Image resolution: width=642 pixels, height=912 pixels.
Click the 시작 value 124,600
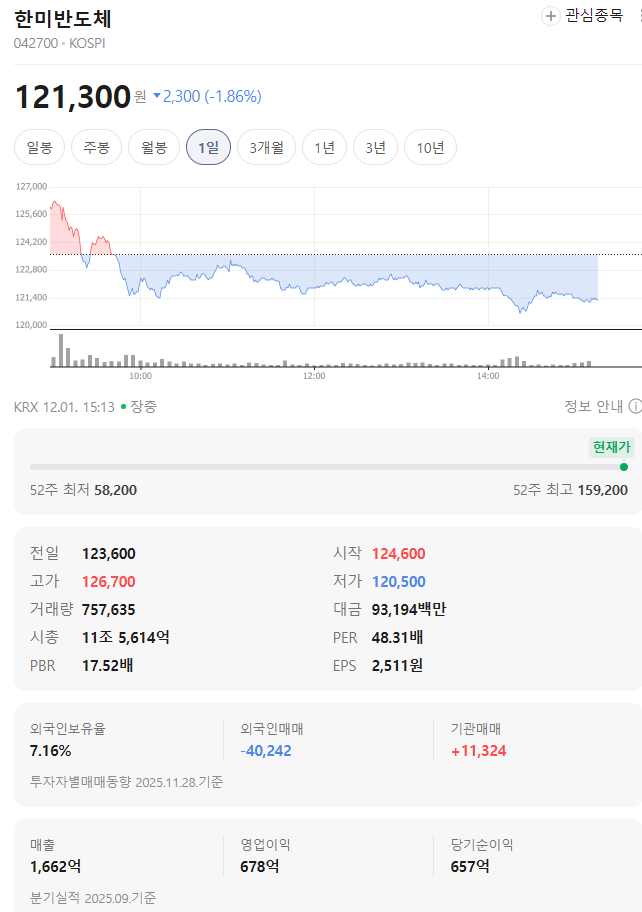tap(398, 554)
